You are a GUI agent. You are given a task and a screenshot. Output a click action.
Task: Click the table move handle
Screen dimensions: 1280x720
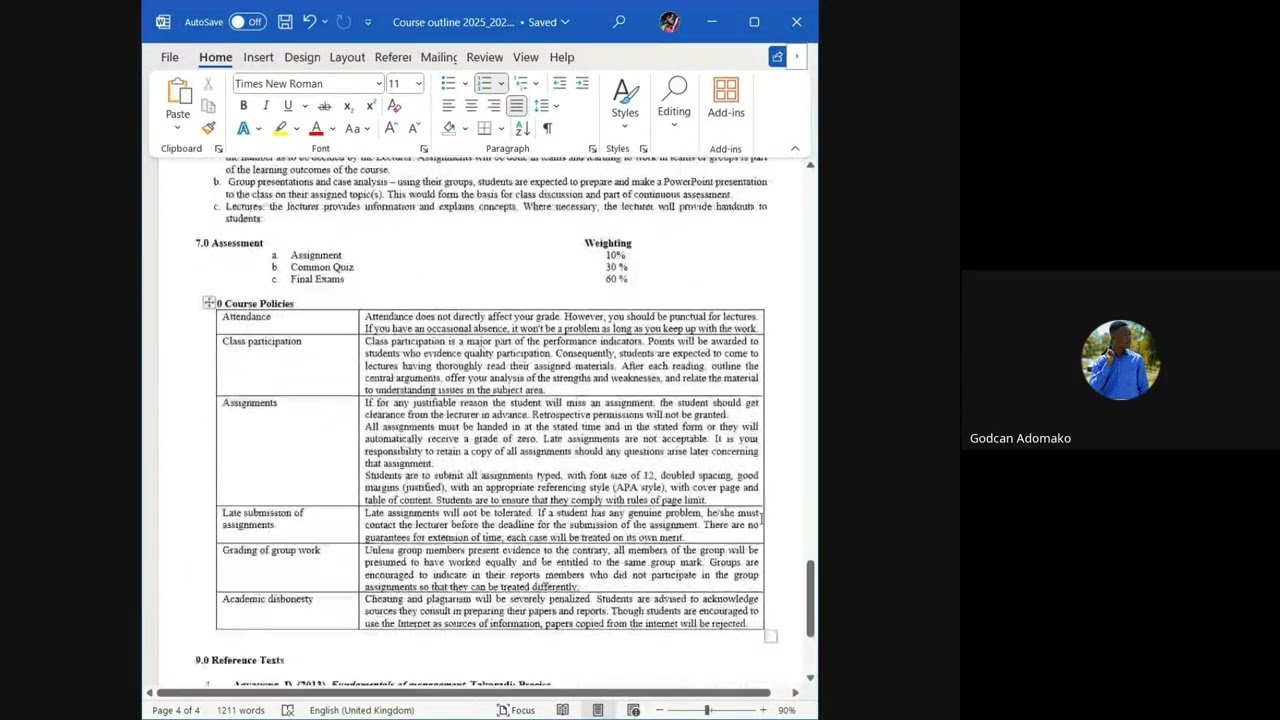pos(208,302)
